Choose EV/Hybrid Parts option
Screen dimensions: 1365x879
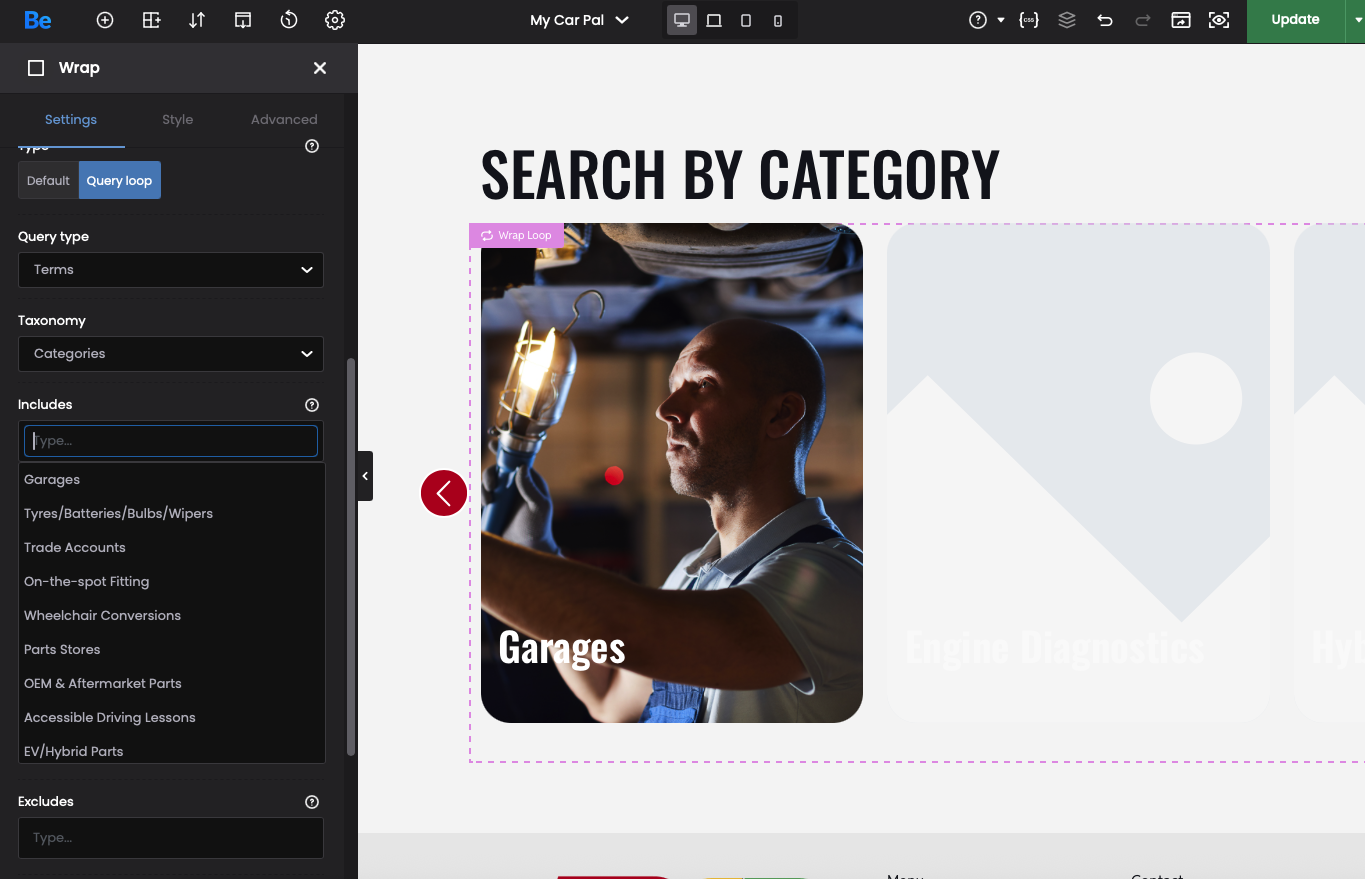tap(172, 750)
